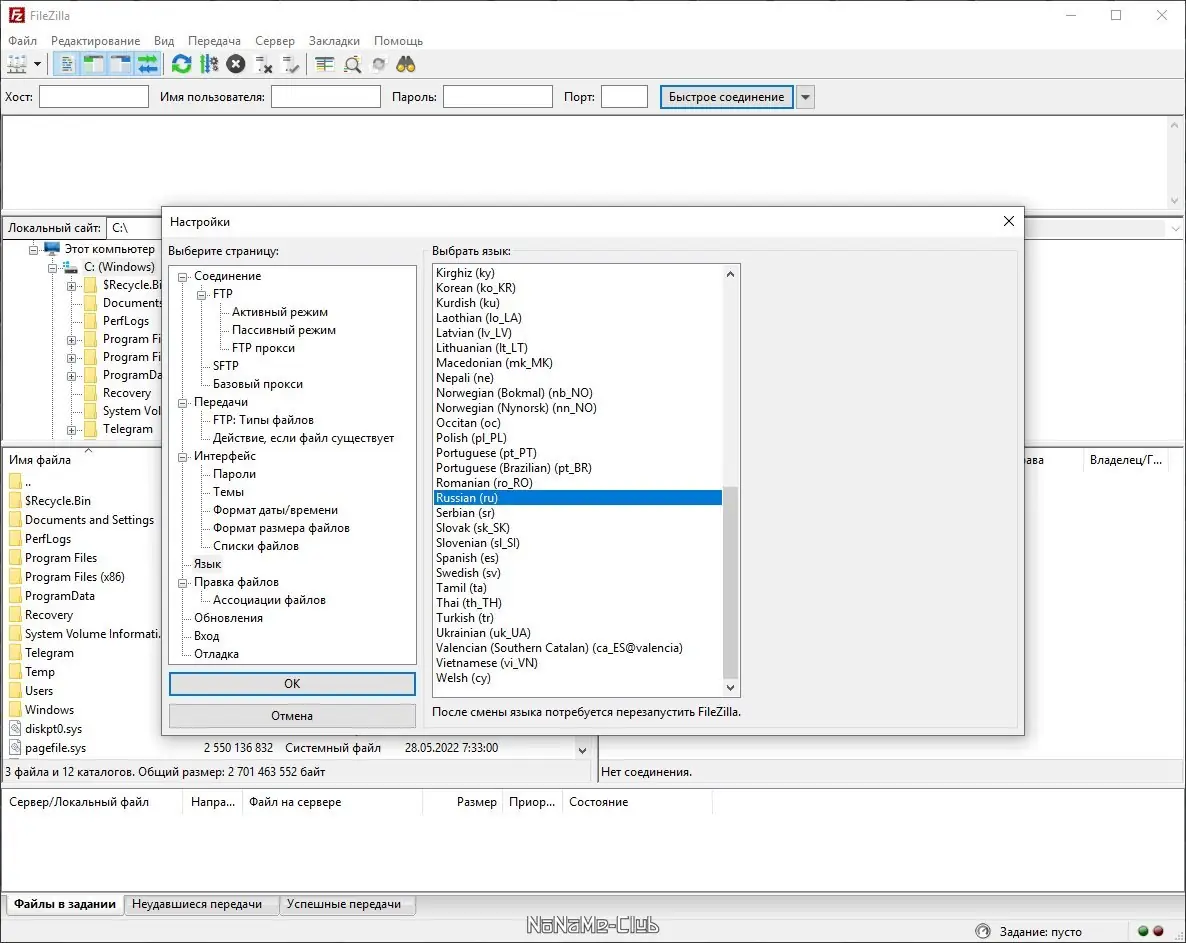Click the green refresh file lists icon
Screen dimensions: 1186x943
coord(182,65)
